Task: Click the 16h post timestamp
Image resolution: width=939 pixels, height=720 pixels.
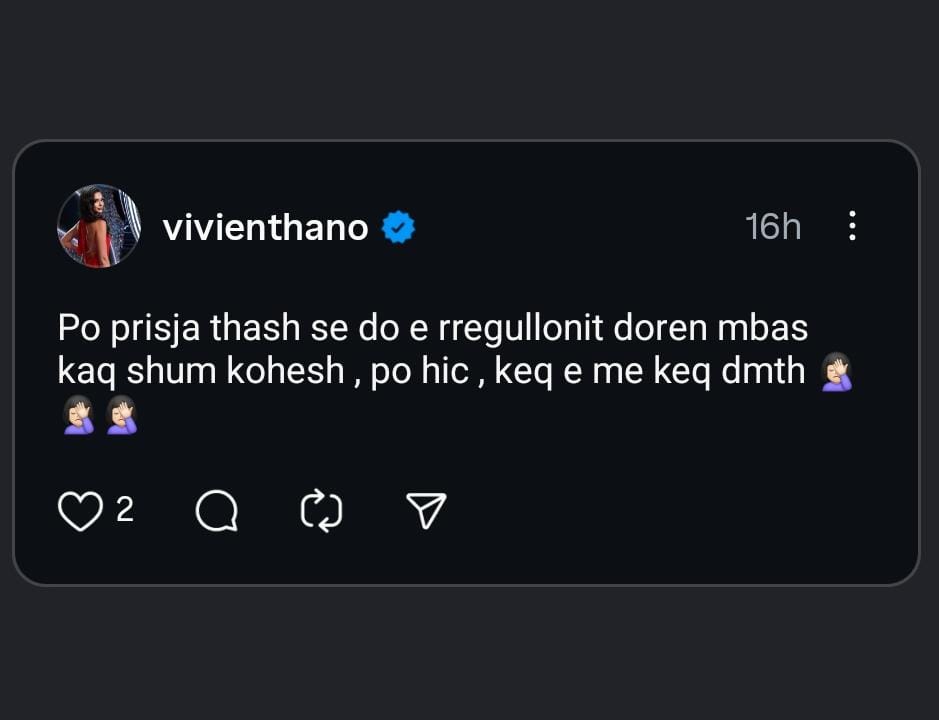Action: coord(773,227)
